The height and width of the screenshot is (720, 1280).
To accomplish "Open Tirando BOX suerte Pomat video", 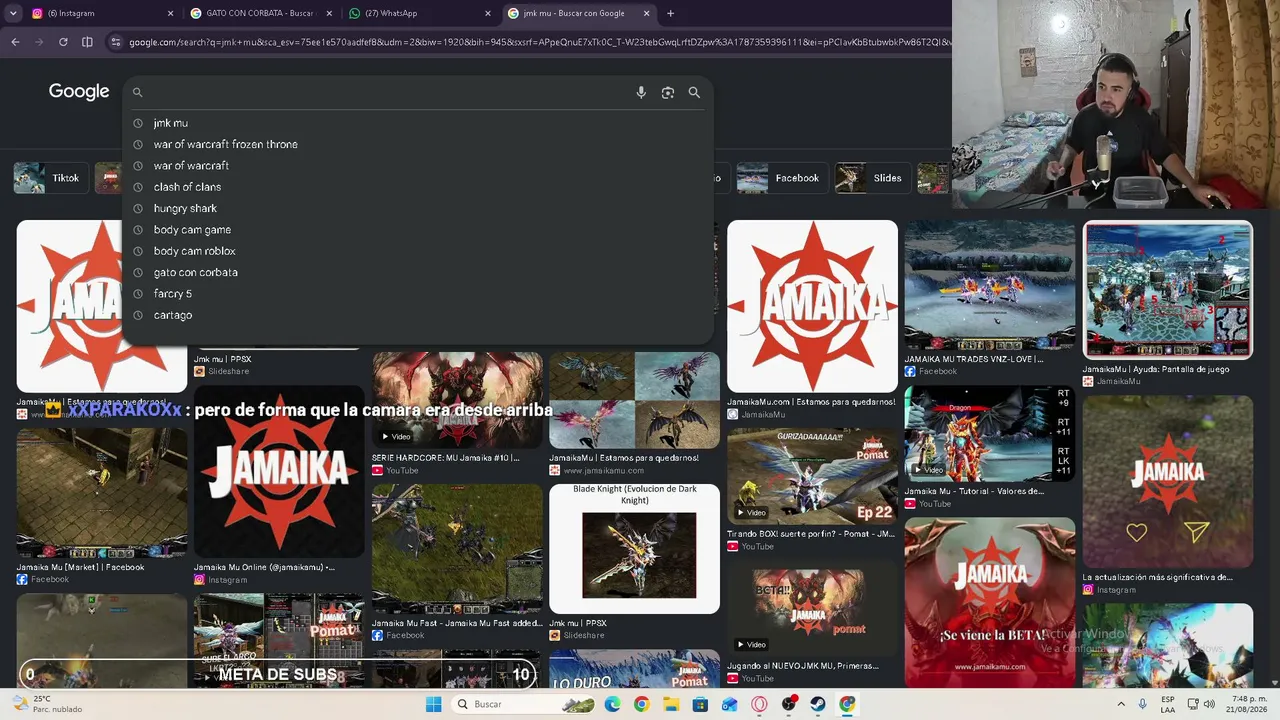I will point(812,476).
